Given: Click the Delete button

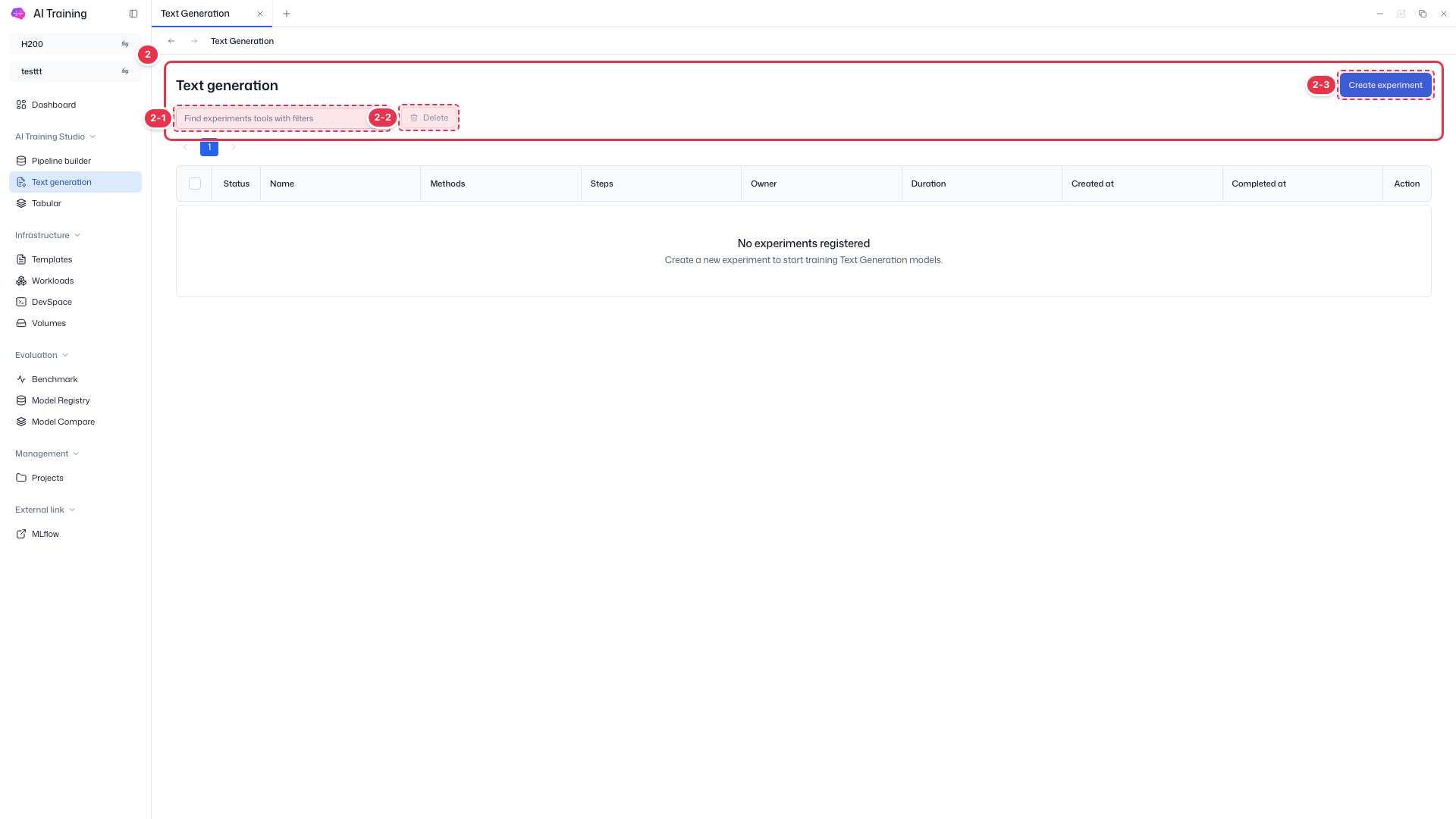Looking at the screenshot, I should [429, 118].
